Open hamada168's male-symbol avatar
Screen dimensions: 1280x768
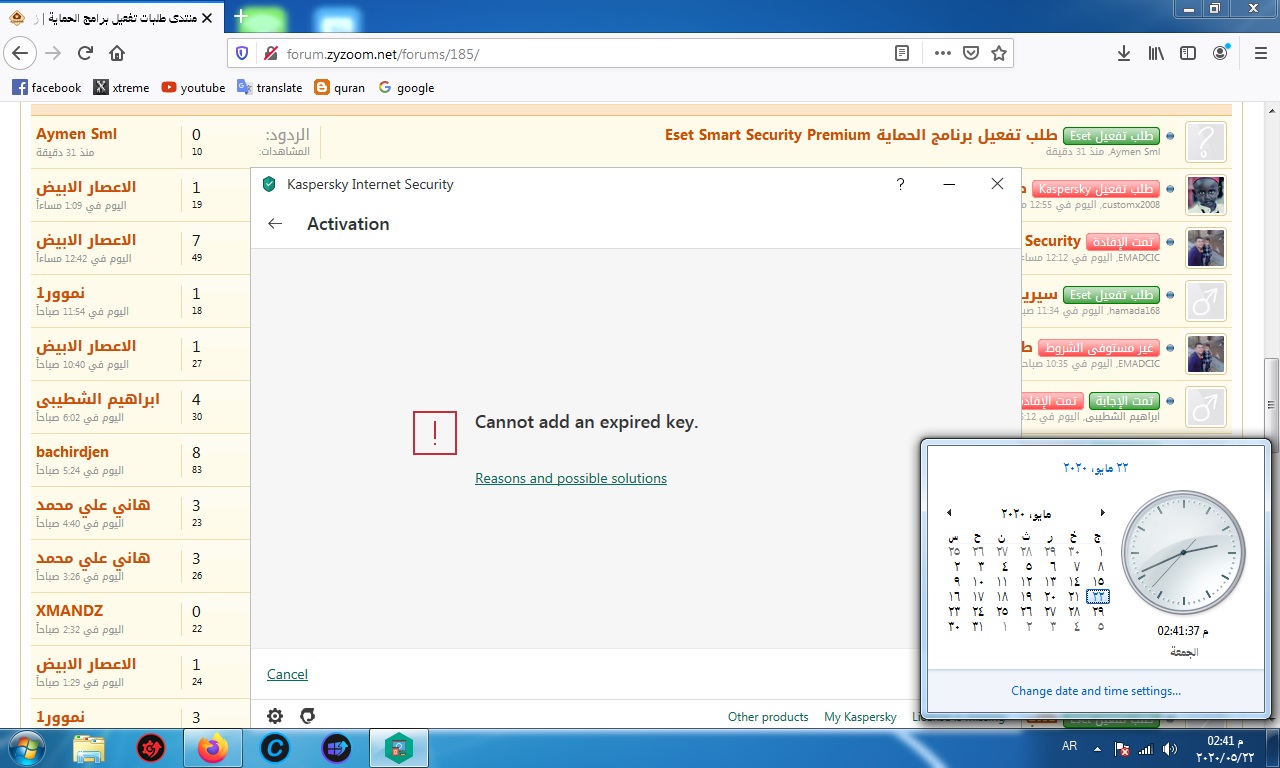[x=1206, y=301]
